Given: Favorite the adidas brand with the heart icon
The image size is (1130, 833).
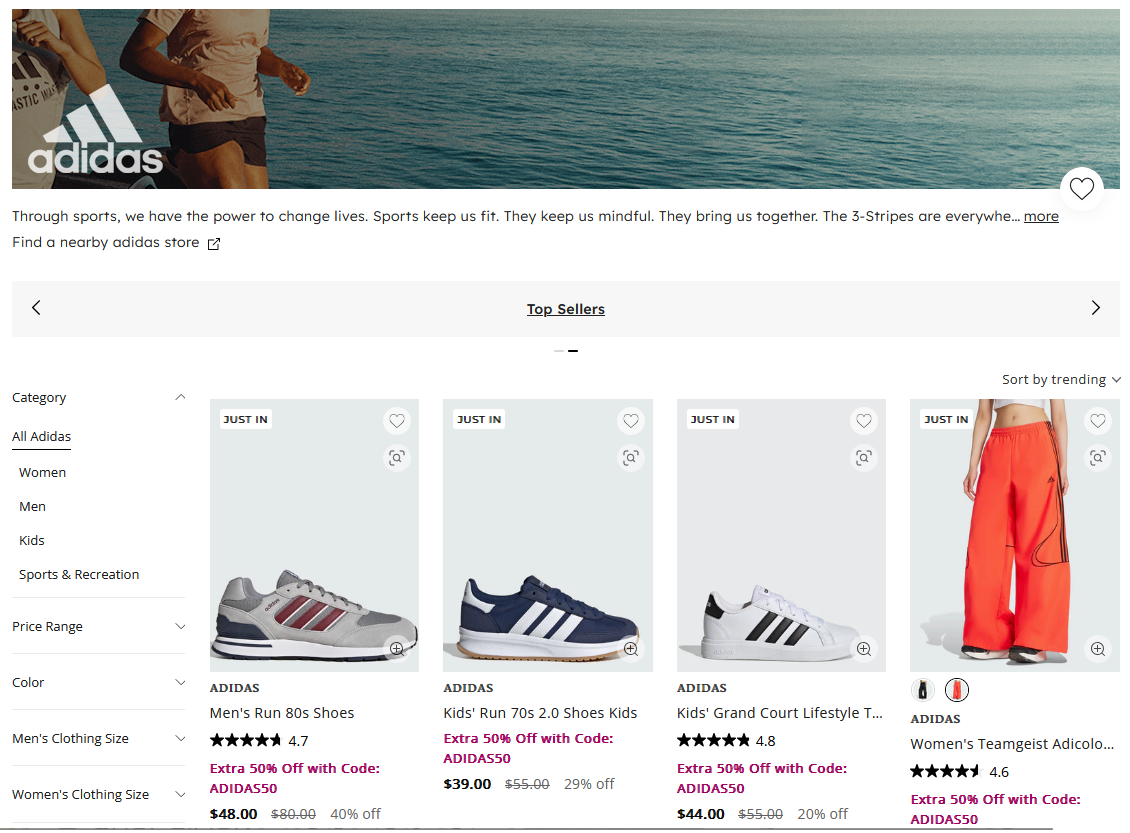Looking at the screenshot, I should click(1081, 189).
